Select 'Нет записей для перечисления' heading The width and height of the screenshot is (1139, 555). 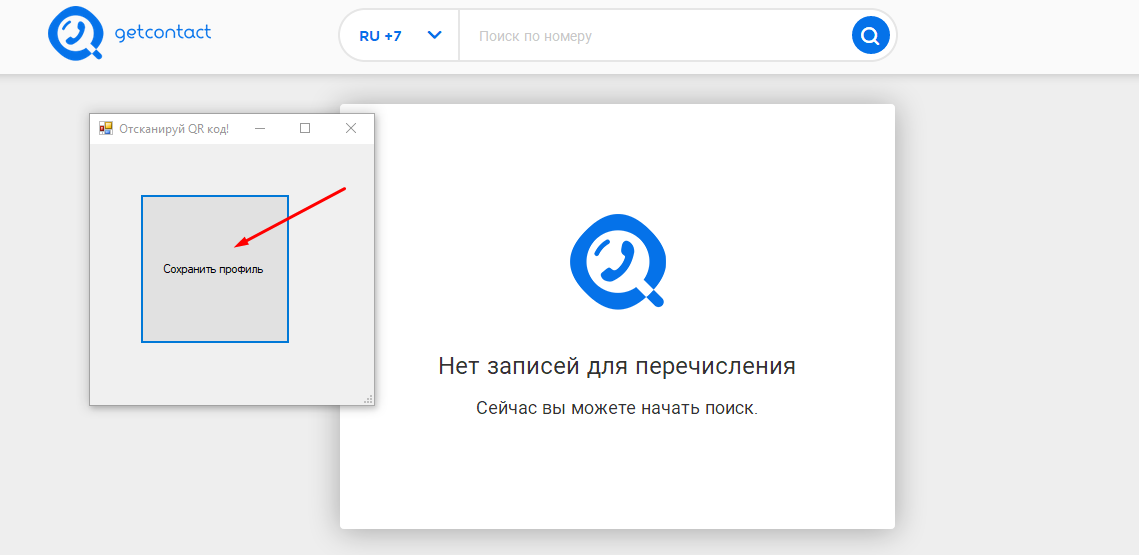click(617, 366)
